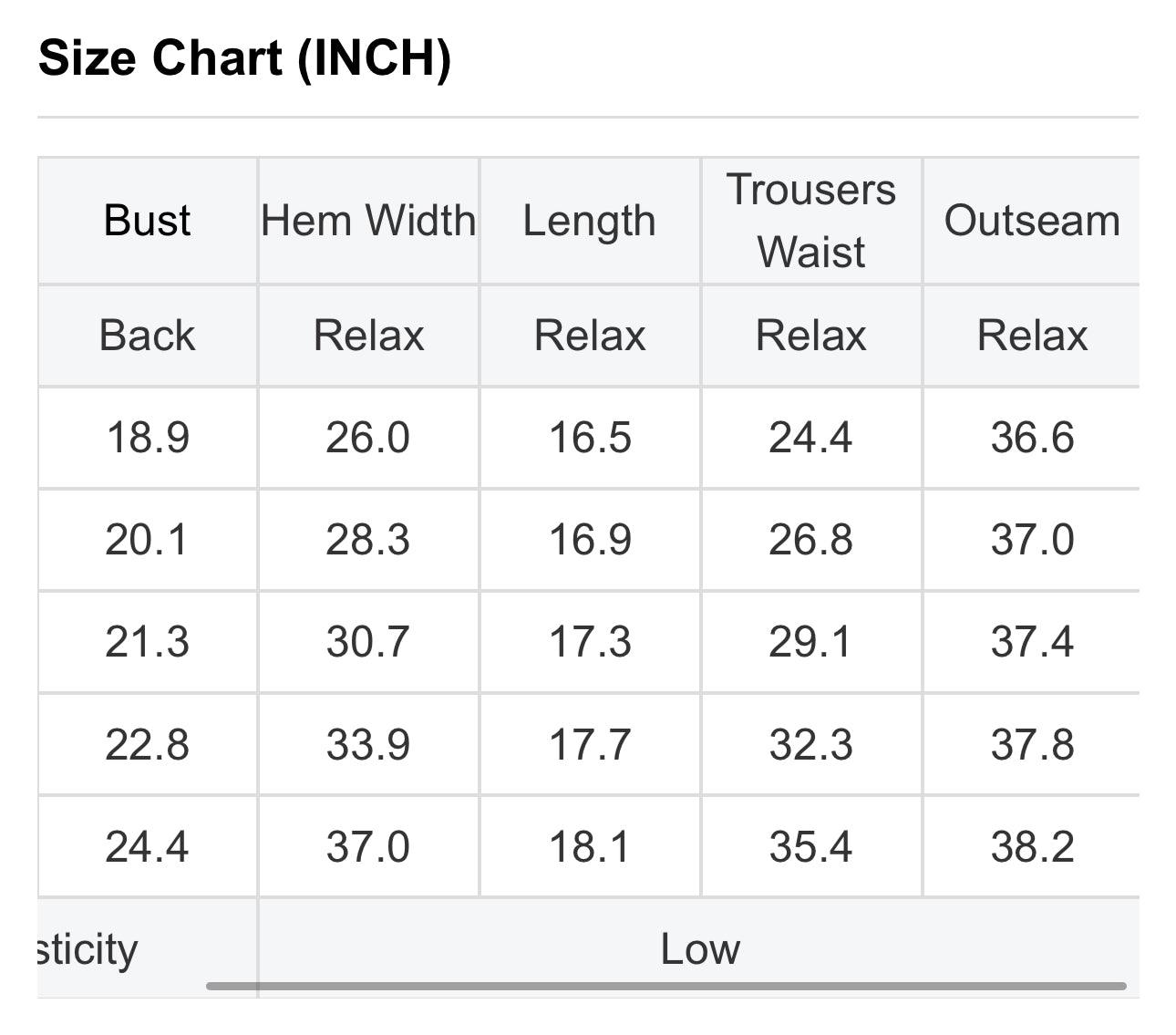Viewport: 1176px width, 1035px height.
Task: Click the partially hidden elasticity label
Action: [88, 950]
